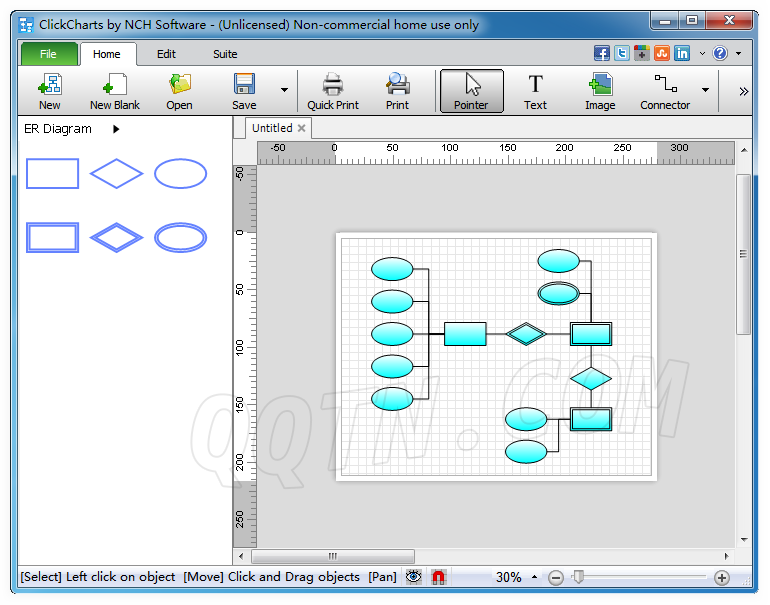Click the zoom slider handle
This screenshot has height=605, width=770.
tap(577, 577)
